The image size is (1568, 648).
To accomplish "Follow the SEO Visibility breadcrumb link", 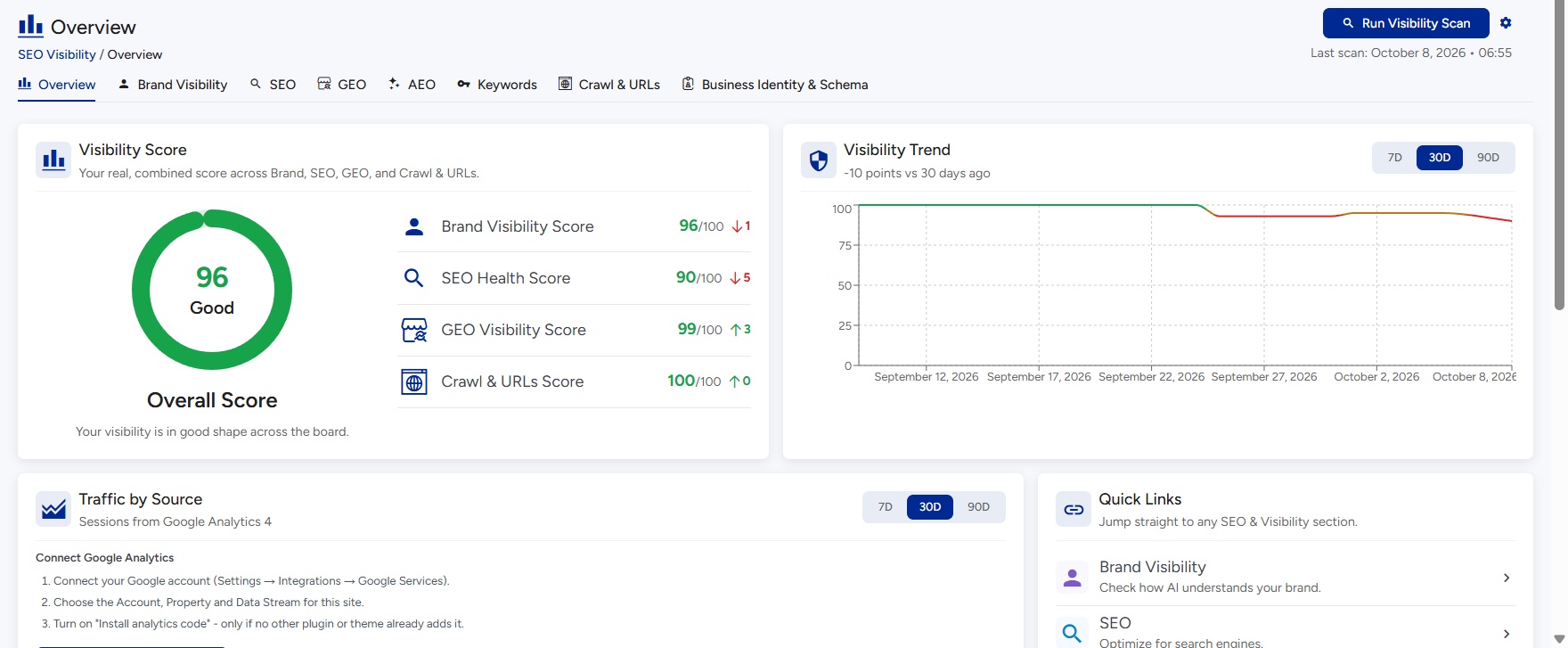I will tap(57, 54).
